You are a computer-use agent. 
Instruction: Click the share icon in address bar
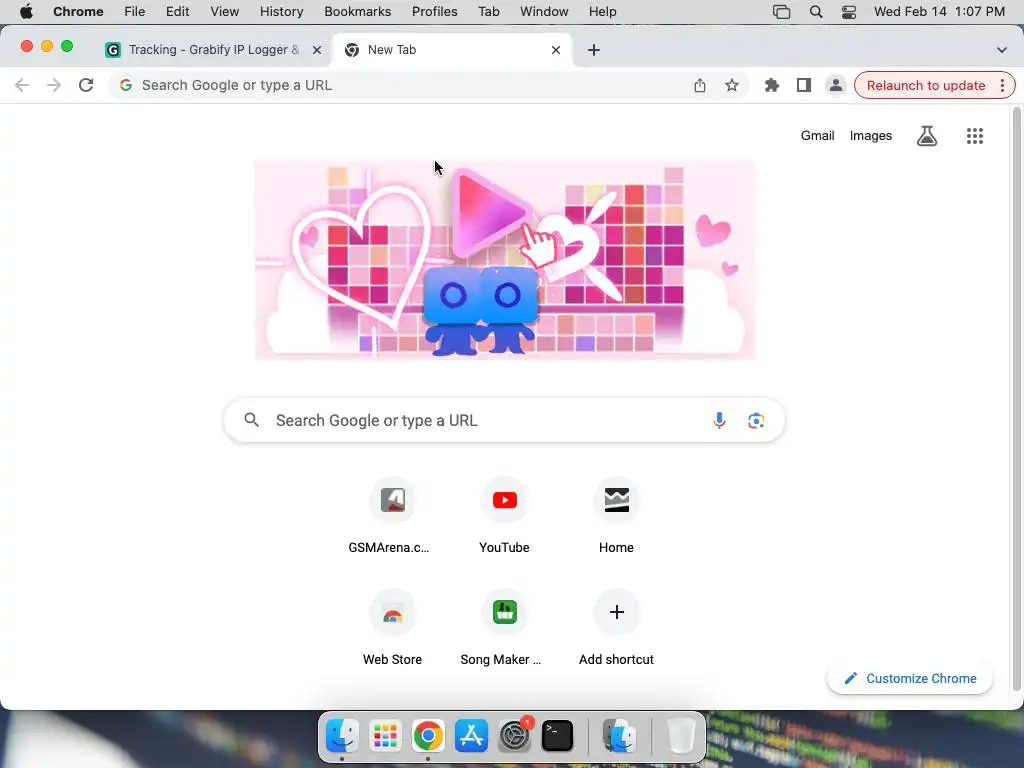coord(699,86)
